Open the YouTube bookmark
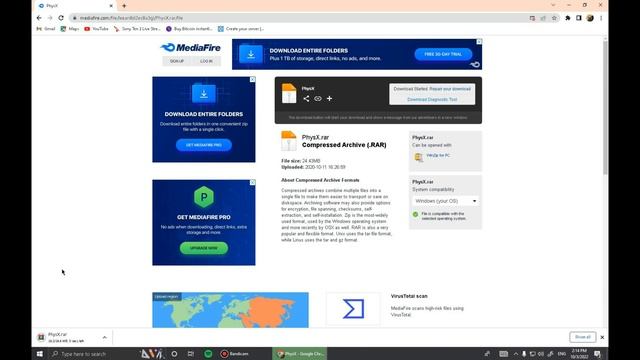 pos(96,29)
